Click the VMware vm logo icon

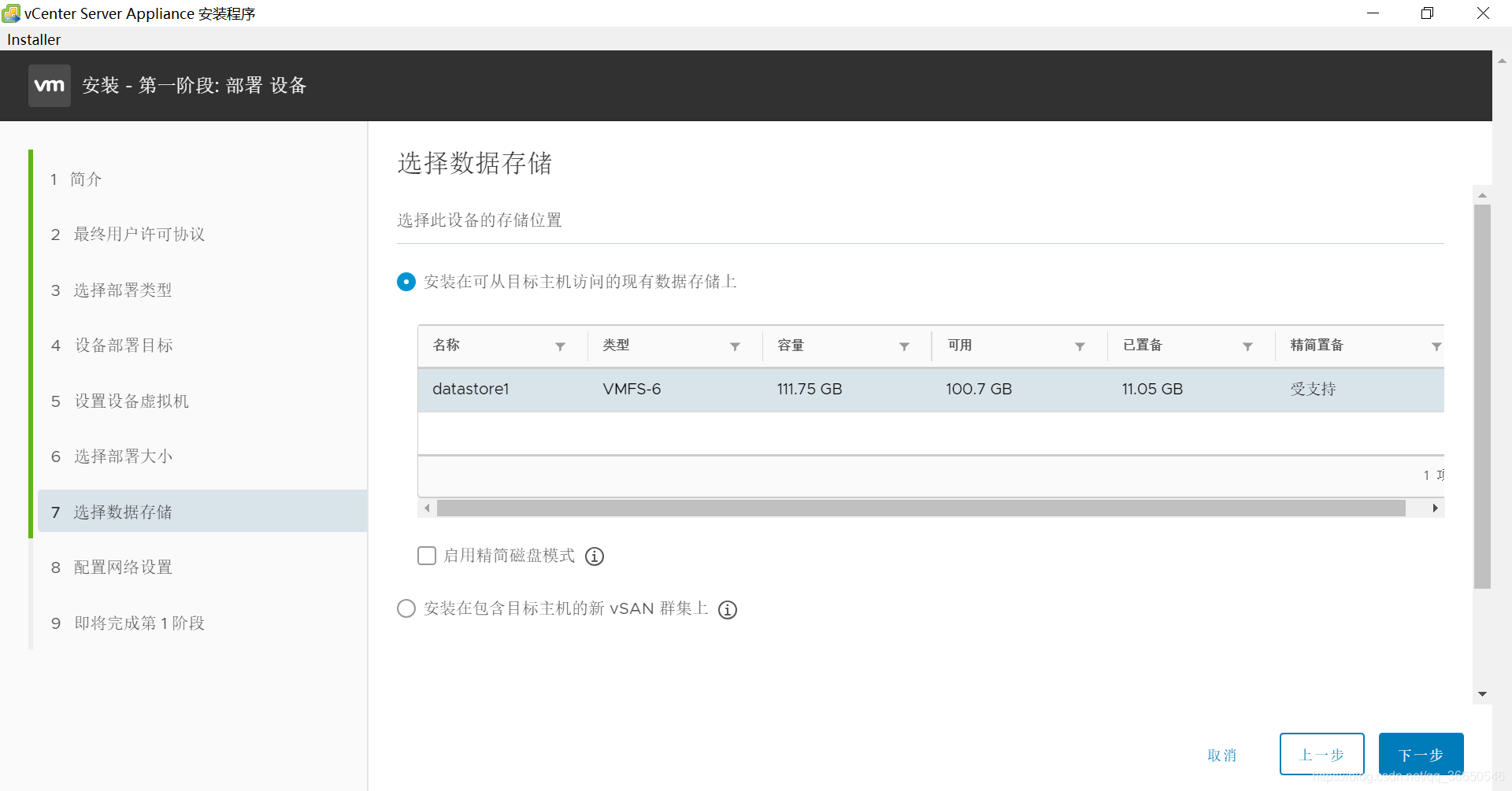(x=50, y=86)
